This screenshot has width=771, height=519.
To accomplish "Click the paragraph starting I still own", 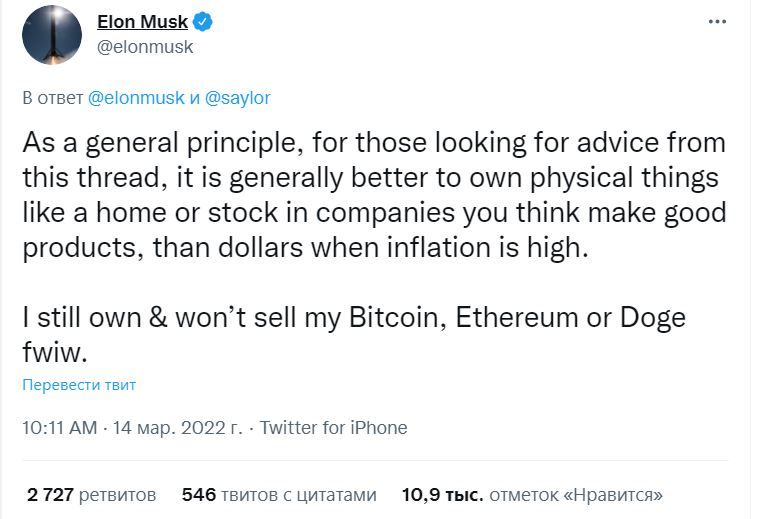I will coord(354,335).
